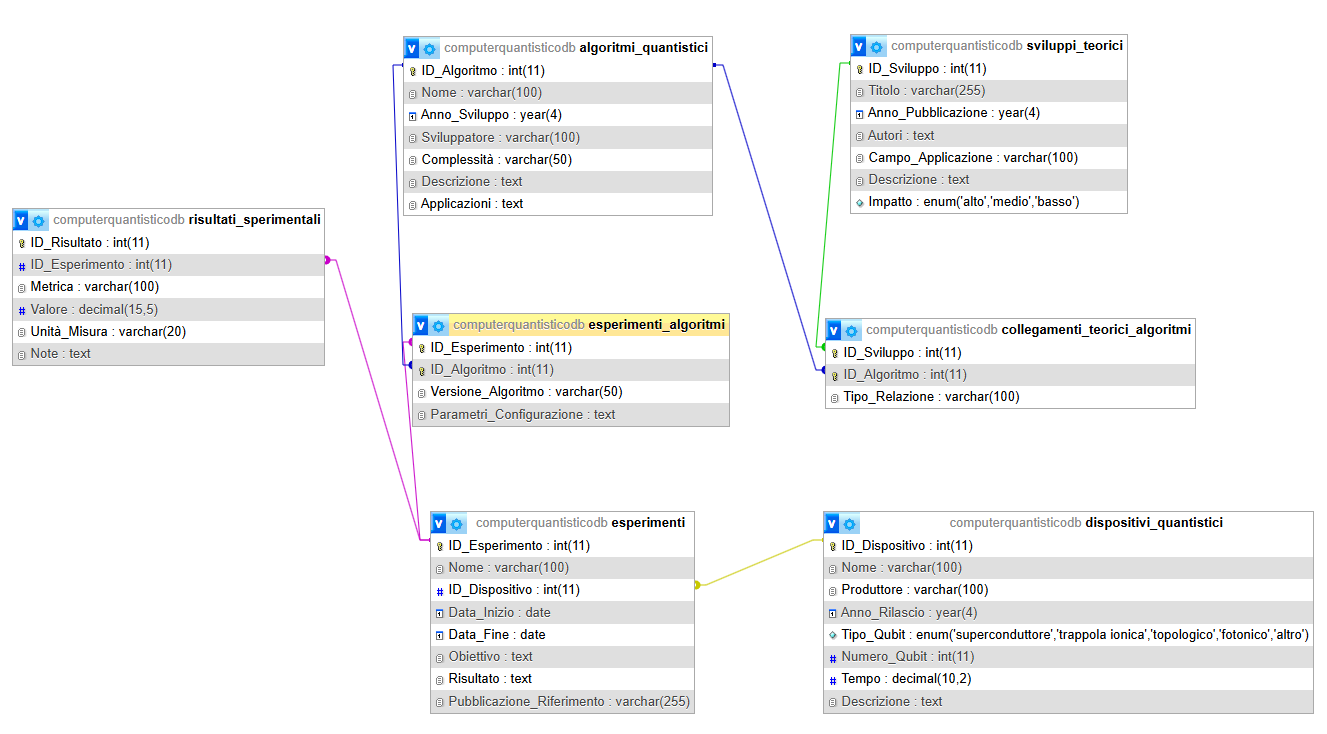Screen dimensions: 1327x734
Task: Click gear icon on esperimenti_algoritmi table
Action: tap(439, 325)
